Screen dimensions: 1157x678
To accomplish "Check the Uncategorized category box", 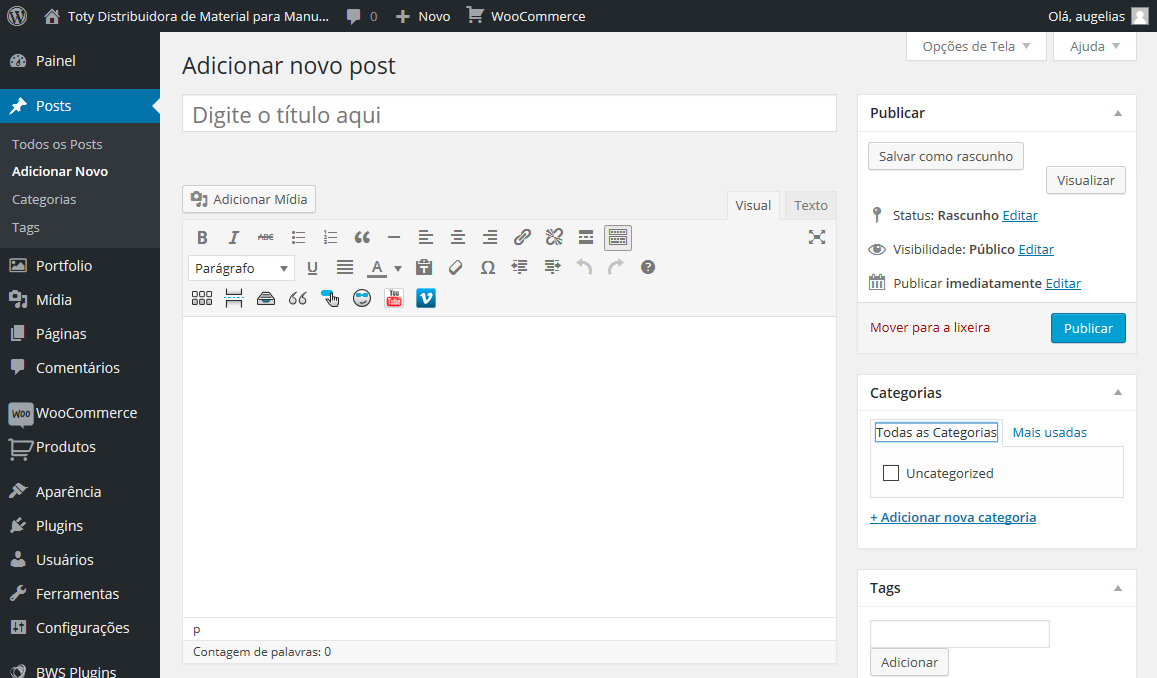I will 891,473.
